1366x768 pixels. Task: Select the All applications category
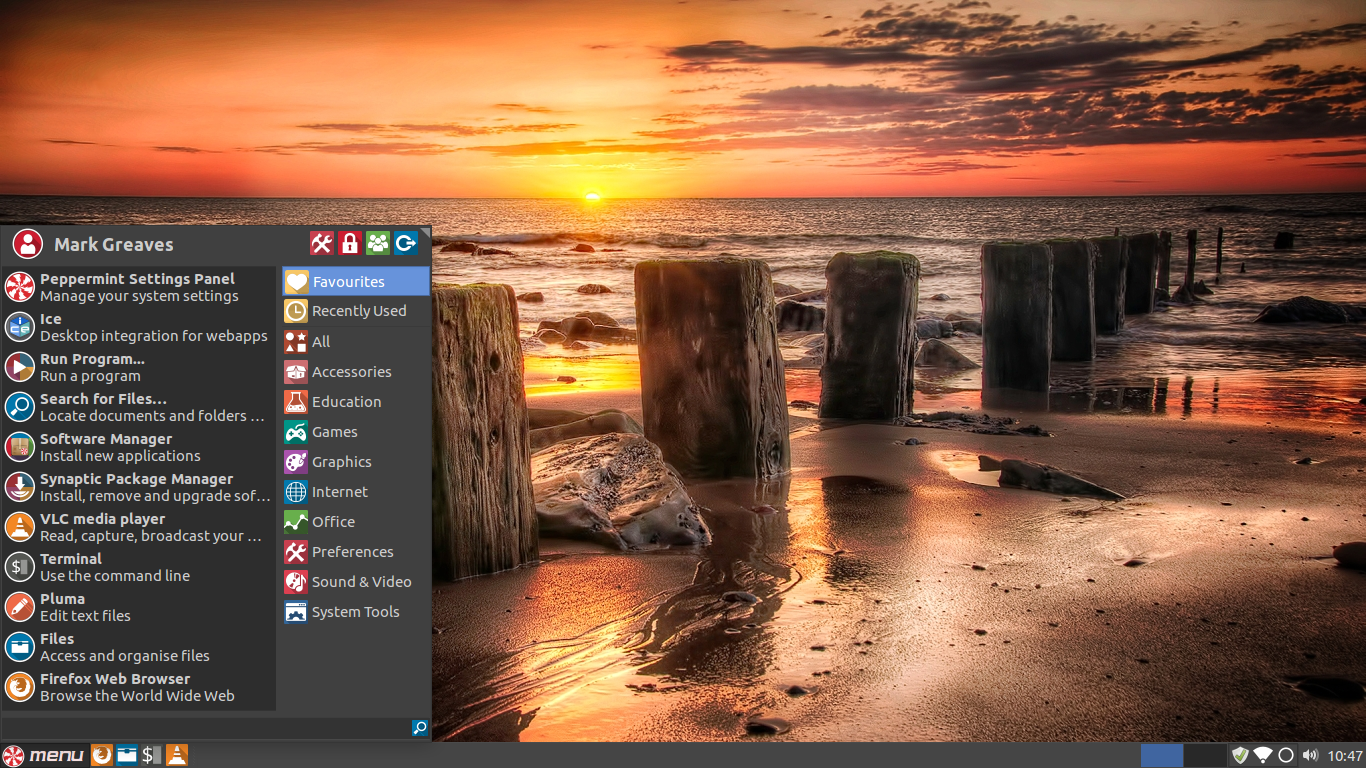pyautogui.click(x=356, y=341)
